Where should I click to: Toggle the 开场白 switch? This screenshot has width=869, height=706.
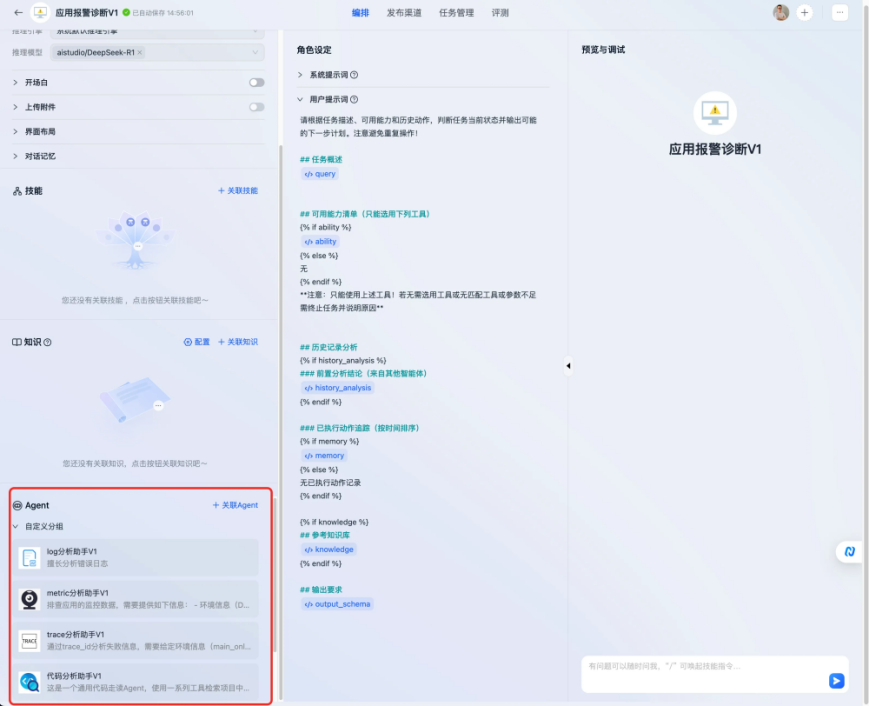(257, 82)
